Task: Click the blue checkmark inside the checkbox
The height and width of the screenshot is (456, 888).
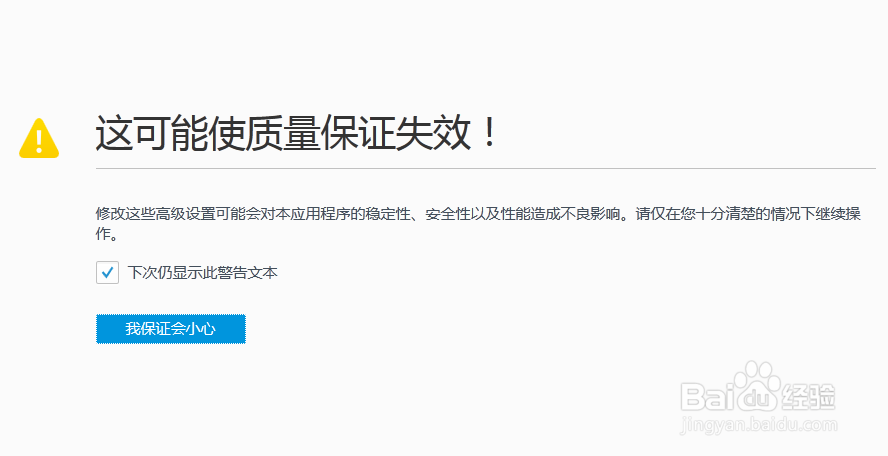Action: click(x=107, y=273)
